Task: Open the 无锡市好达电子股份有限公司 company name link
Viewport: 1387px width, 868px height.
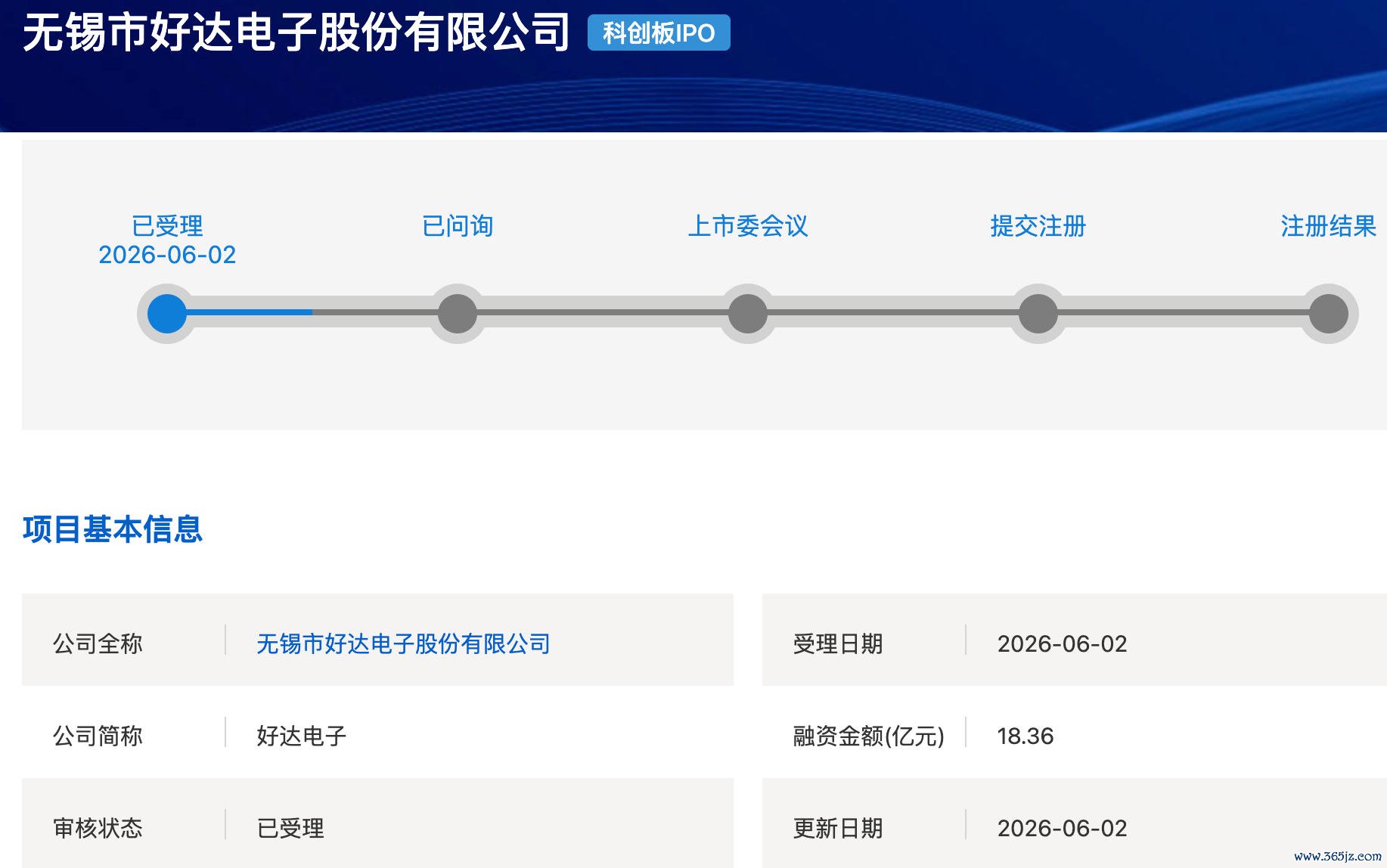Action: [403, 643]
